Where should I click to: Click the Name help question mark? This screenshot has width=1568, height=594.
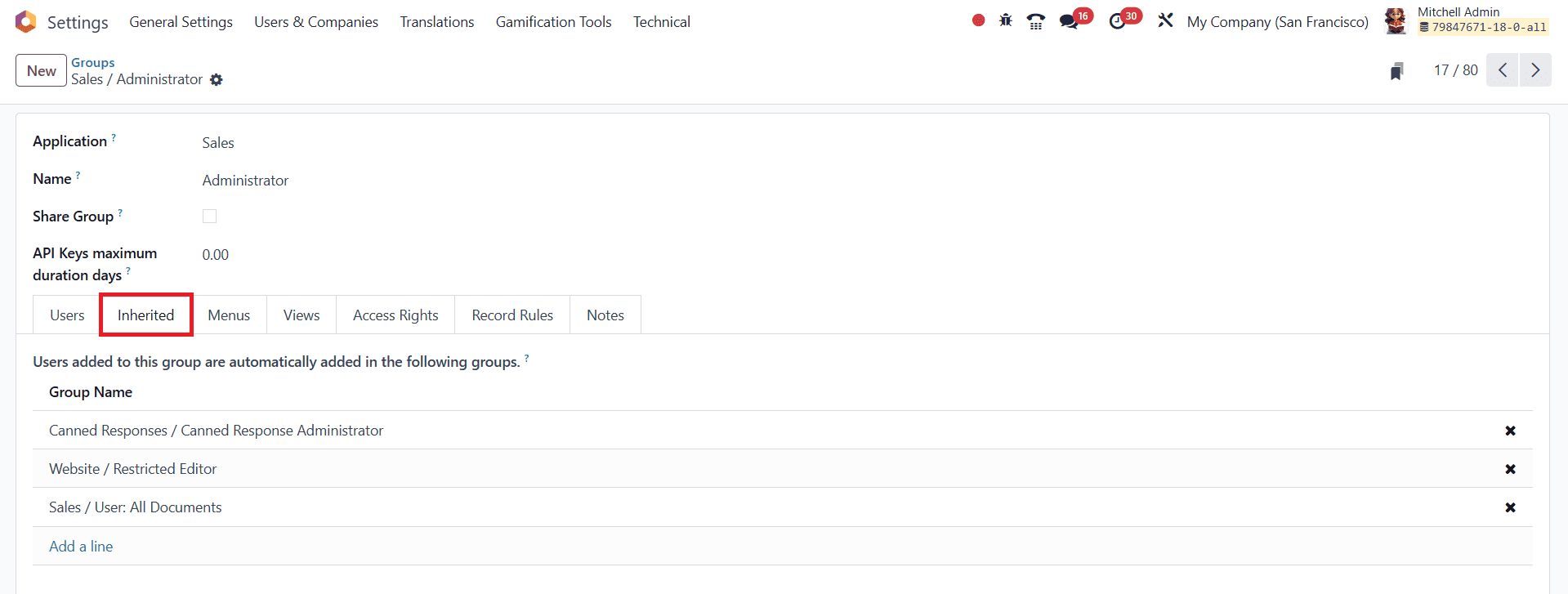[x=78, y=175]
